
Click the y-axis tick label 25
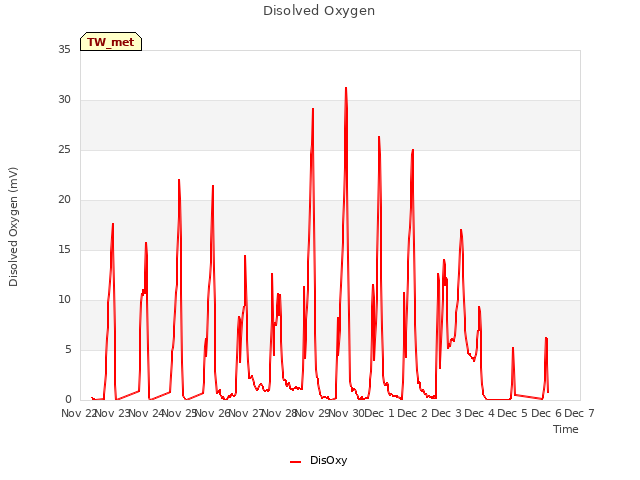point(64,150)
